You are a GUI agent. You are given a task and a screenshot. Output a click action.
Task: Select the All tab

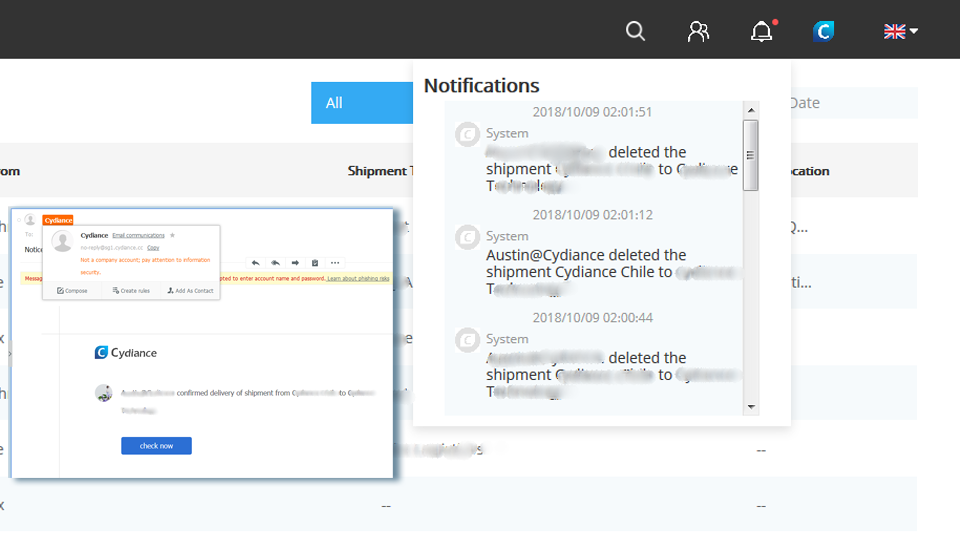(x=361, y=103)
